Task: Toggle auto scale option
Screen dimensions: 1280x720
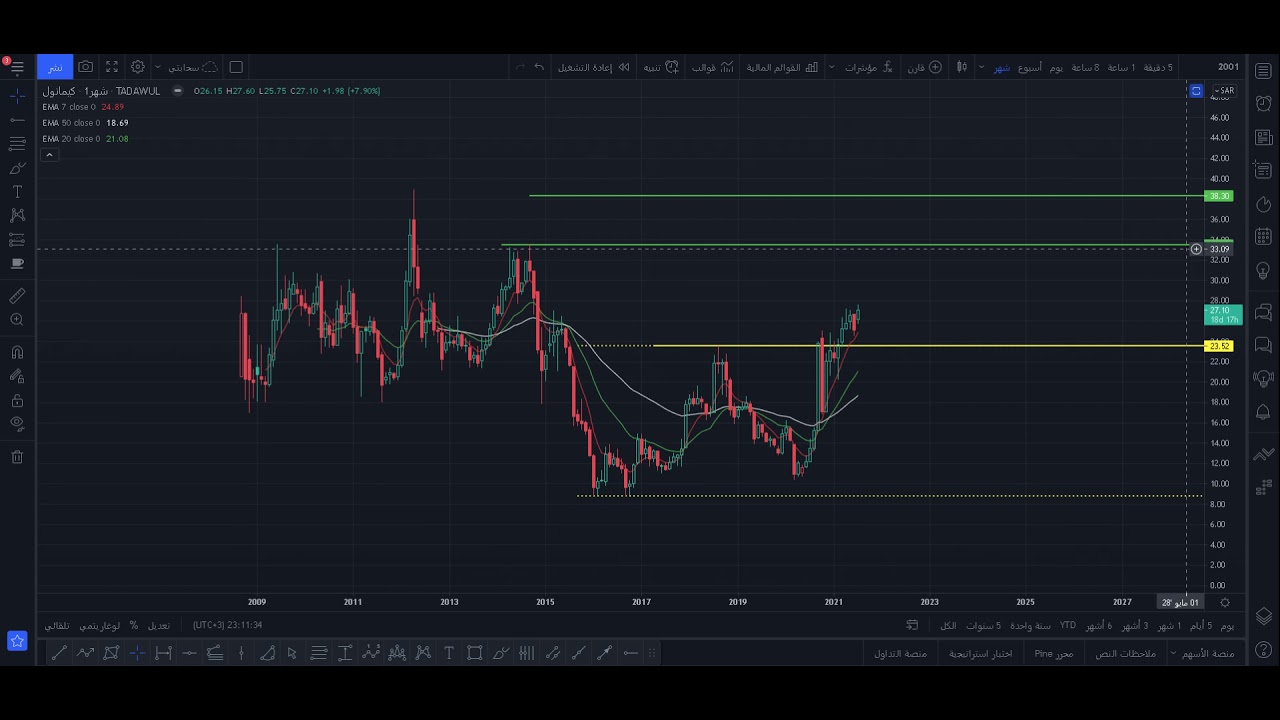Action: (x=57, y=625)
